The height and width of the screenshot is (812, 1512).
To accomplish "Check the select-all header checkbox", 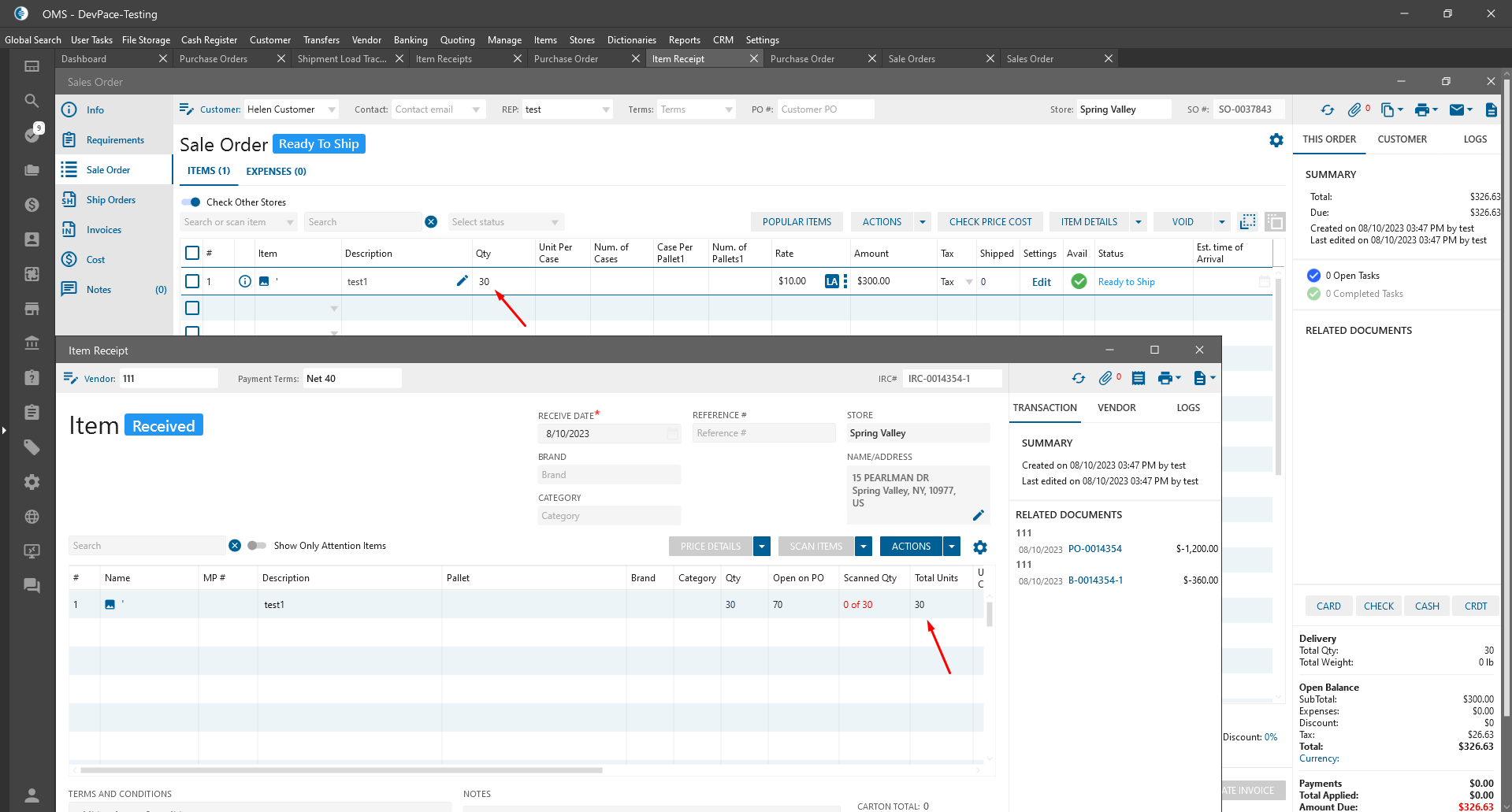I will pyautogui.click(x=192, y=253).
